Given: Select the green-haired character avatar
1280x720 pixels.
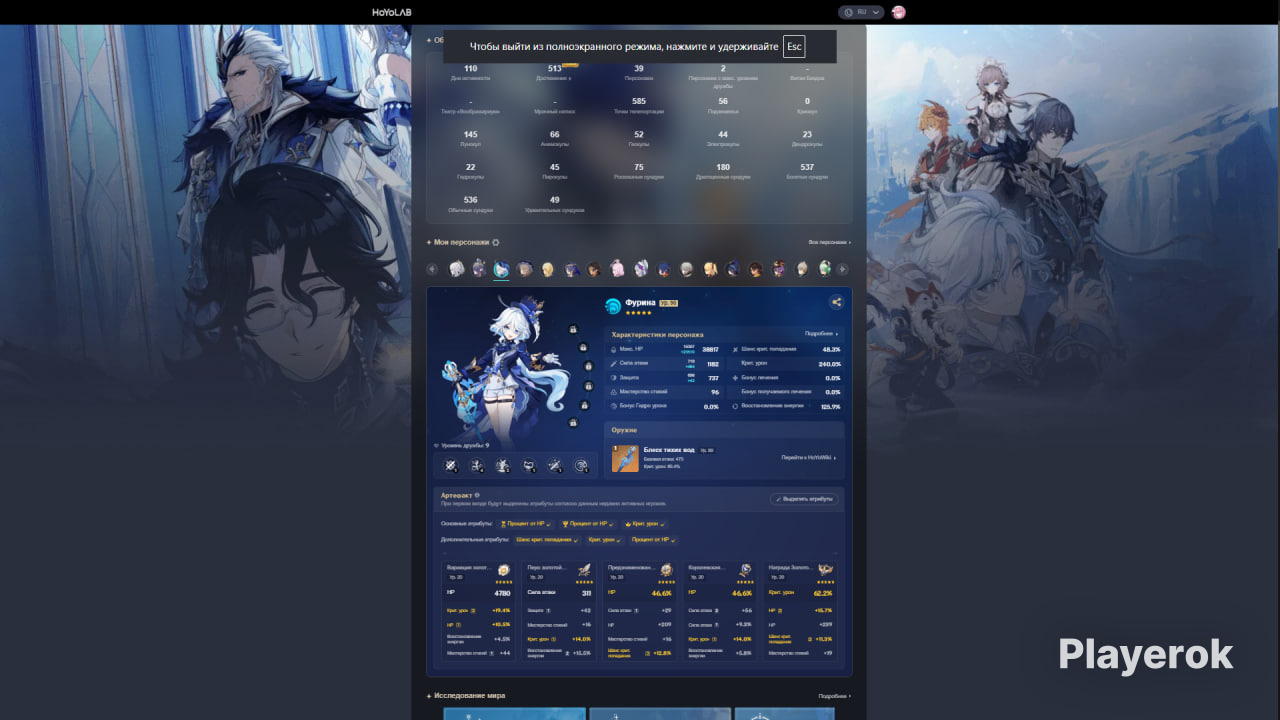Looking at the screenshot, I should (825, 268).
